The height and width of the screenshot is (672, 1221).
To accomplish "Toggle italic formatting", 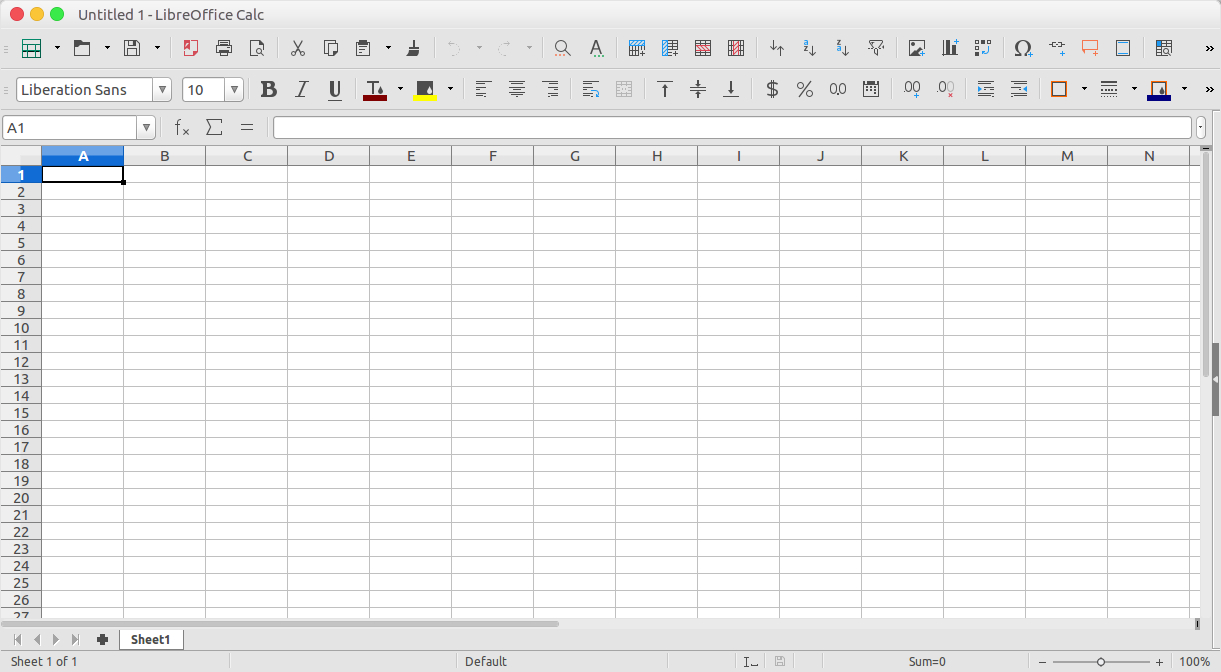I will (301, 89).
